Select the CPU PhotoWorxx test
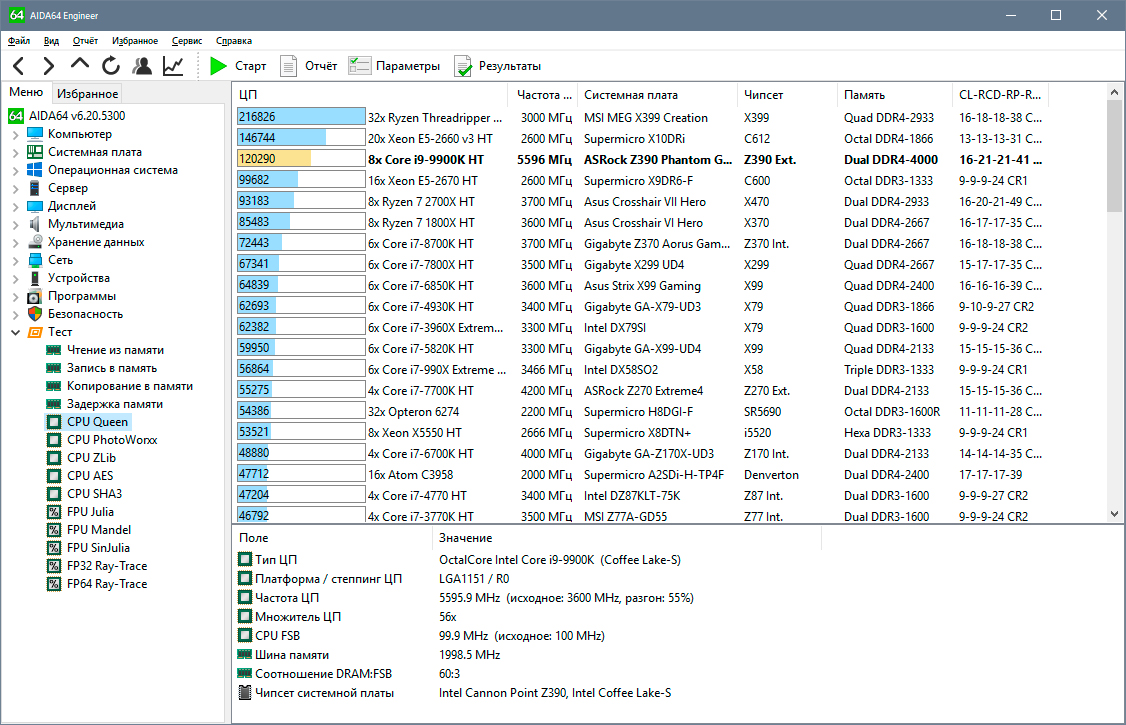This screenshot has height=725, width=1126. click(101, 439)
